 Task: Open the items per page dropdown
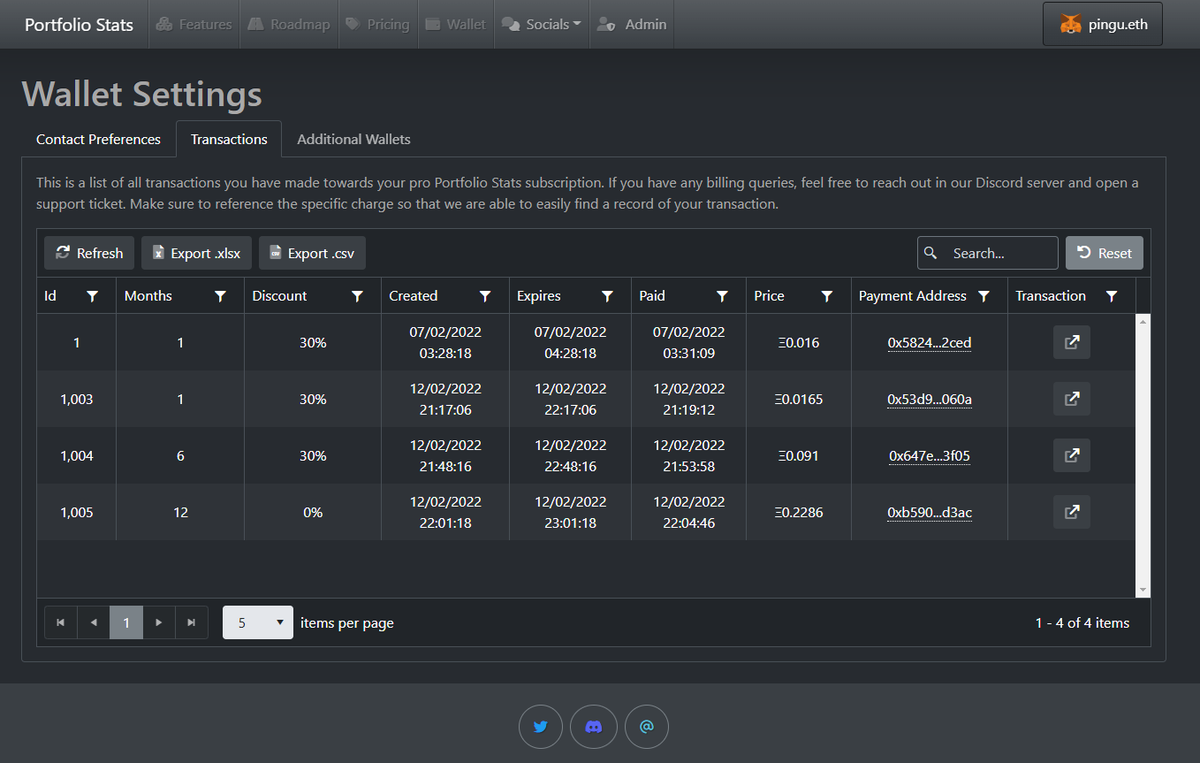point(258,622)
